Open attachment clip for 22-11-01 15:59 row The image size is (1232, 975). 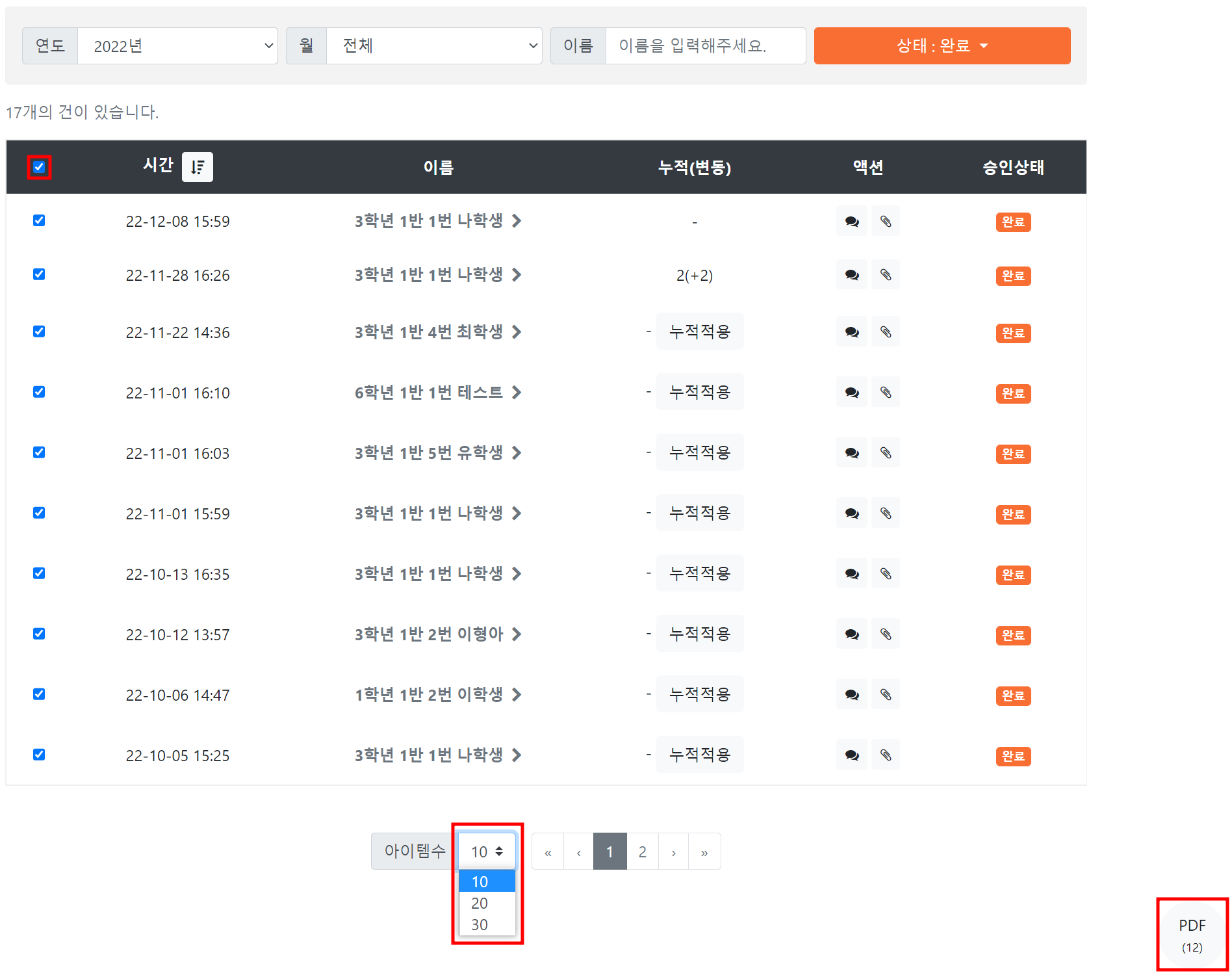[x=886, y=514]
